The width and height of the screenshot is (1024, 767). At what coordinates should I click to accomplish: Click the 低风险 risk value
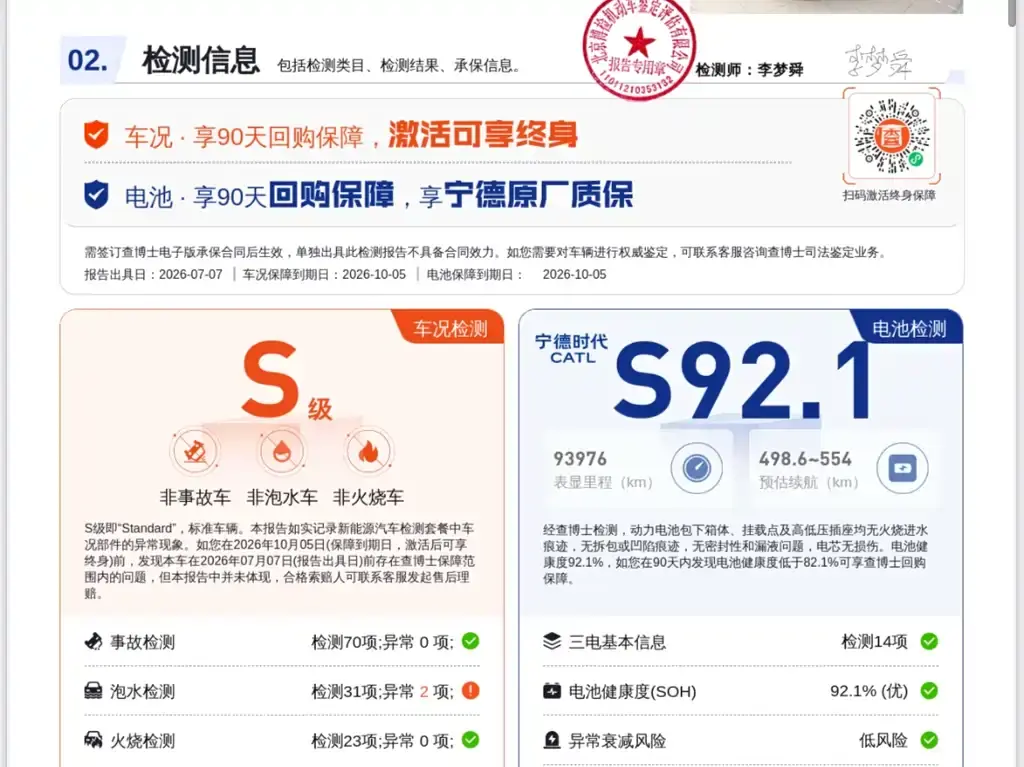click(884, 740)
